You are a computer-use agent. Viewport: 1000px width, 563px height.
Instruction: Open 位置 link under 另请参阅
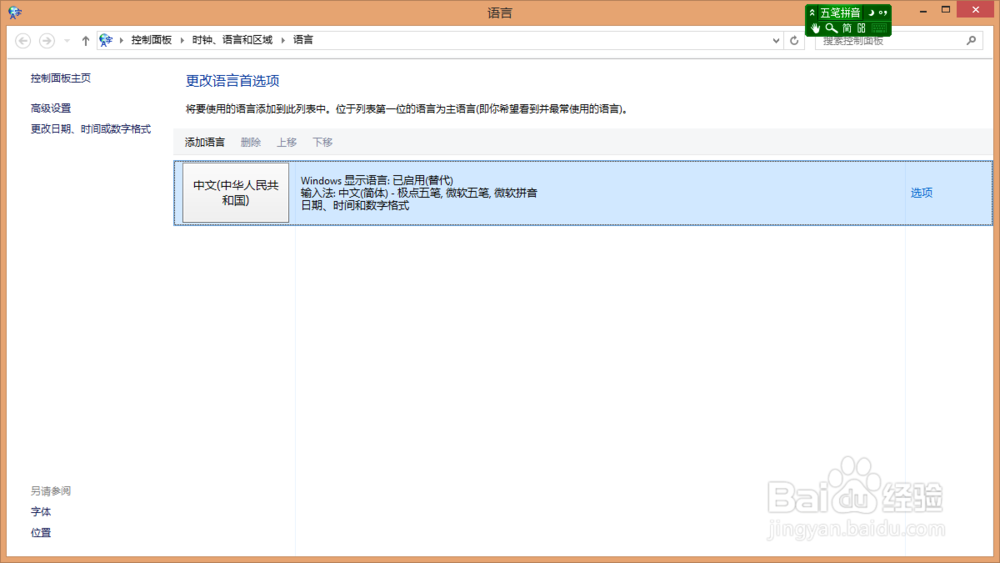(x=41, y=532)
